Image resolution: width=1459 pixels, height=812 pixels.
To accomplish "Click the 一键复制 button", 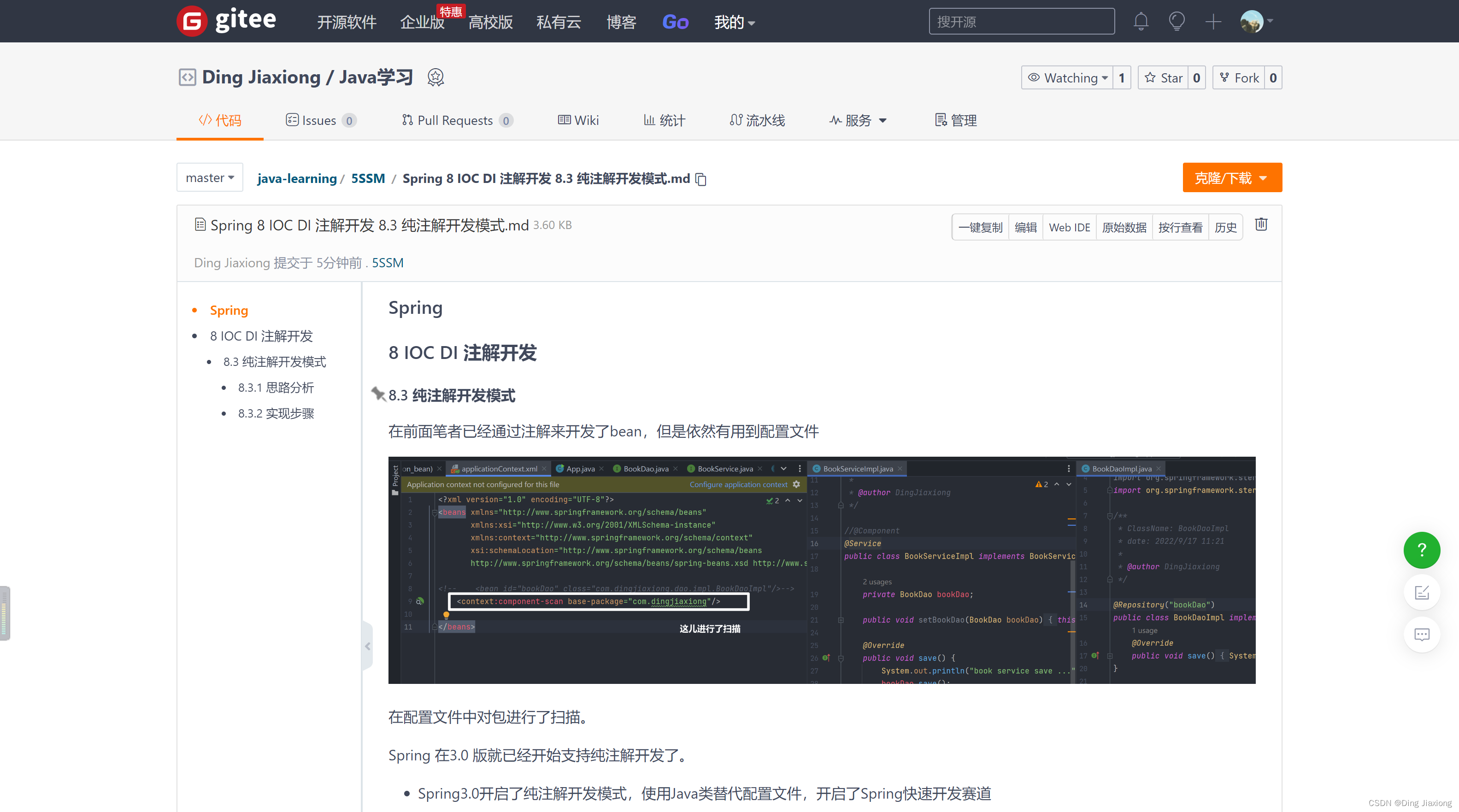I will click(980, 227).
